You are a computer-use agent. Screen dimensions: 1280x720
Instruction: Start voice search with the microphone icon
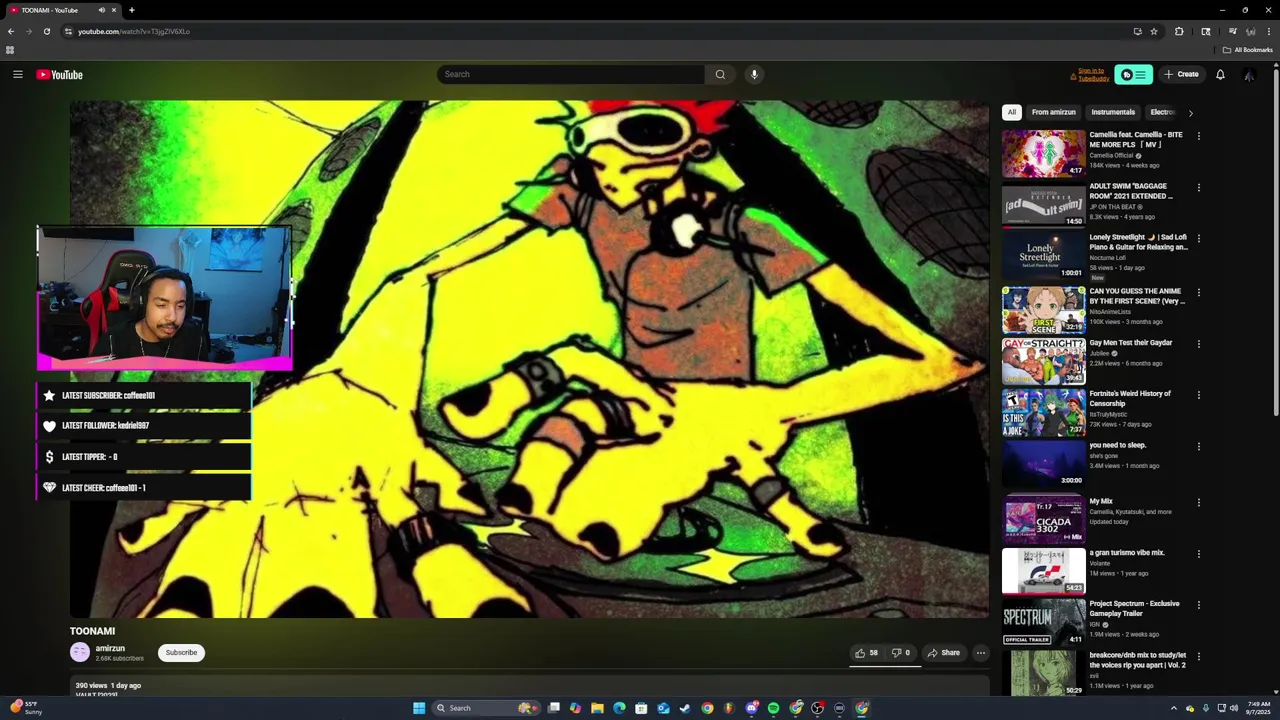click(x=754, y=74)
